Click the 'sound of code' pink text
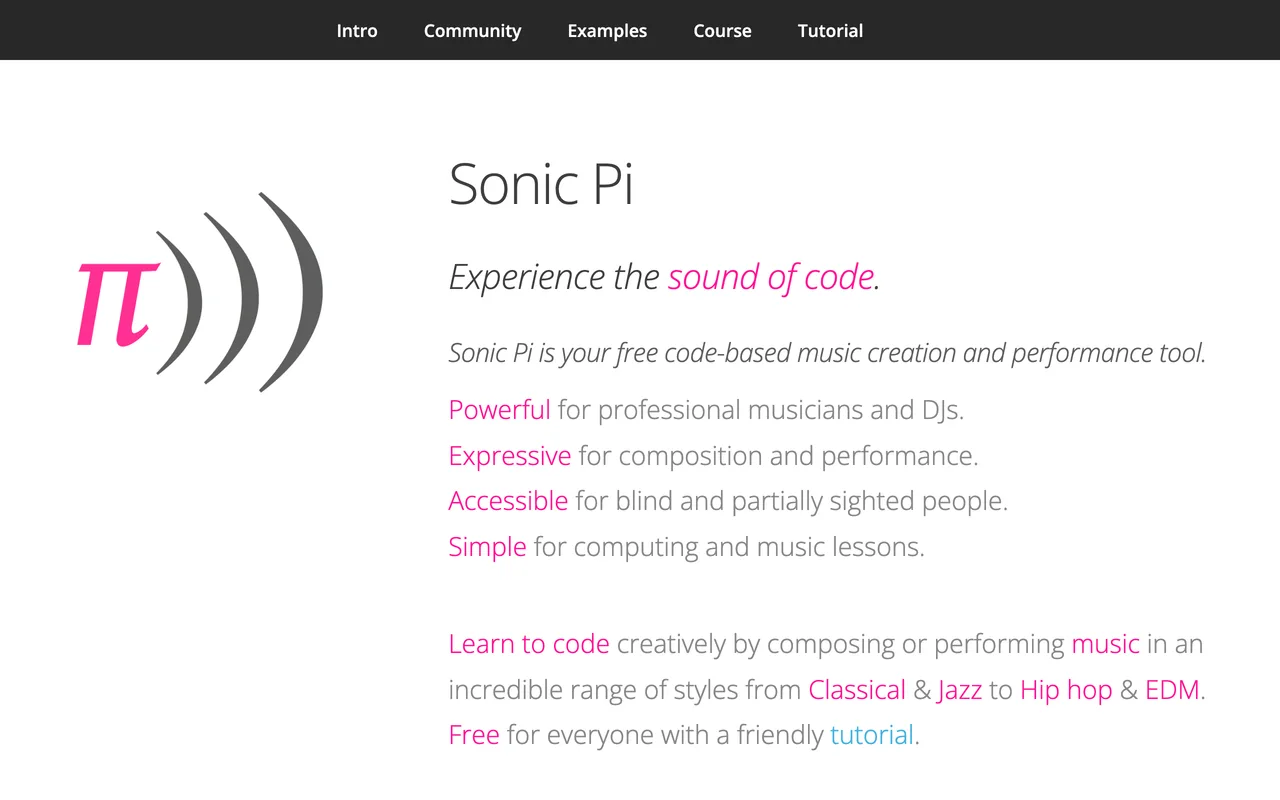The width and height of the screenshot is (1280, 800). click(x=771, y=277)
